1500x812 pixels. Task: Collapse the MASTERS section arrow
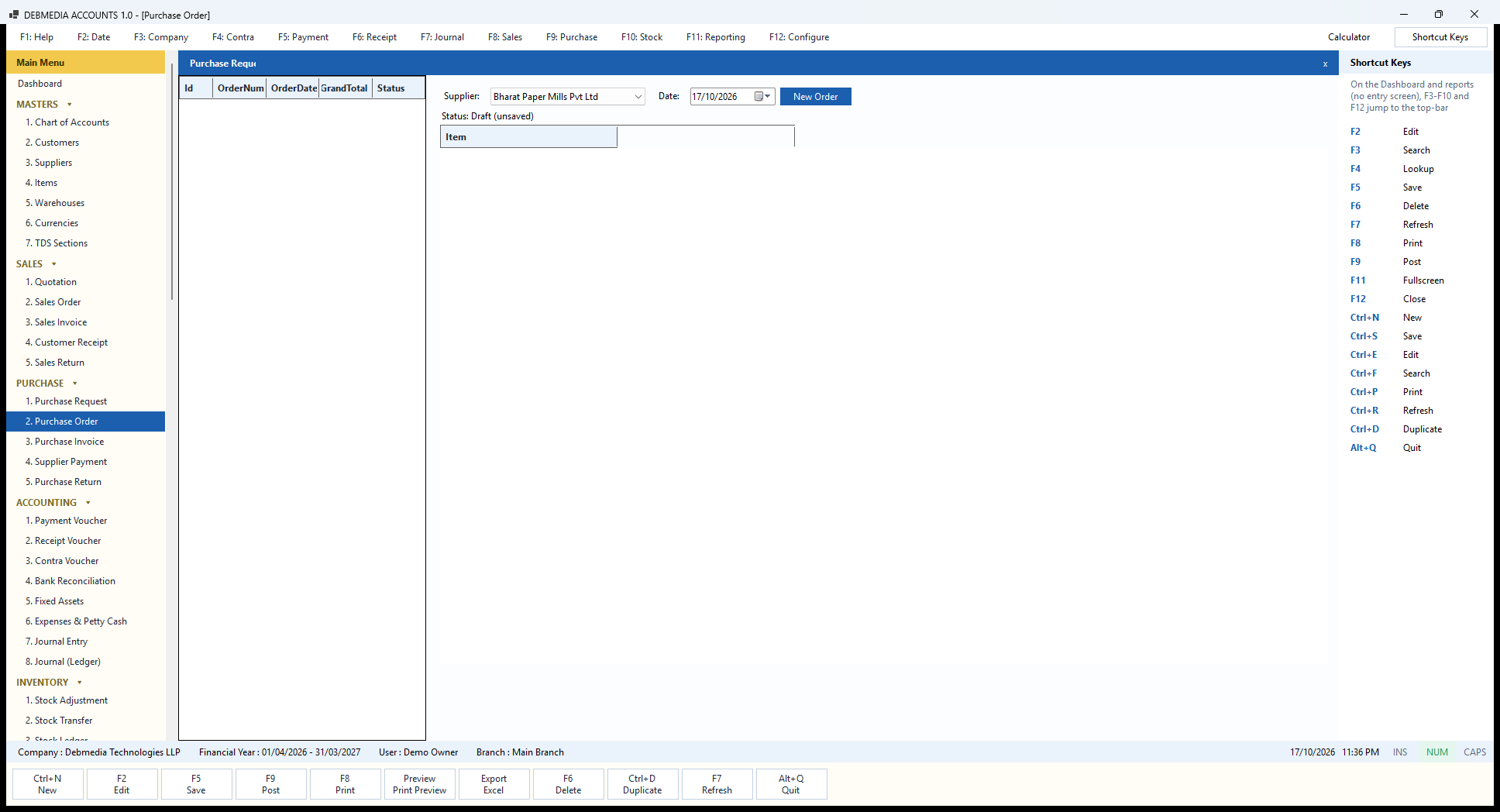(70, 105)
